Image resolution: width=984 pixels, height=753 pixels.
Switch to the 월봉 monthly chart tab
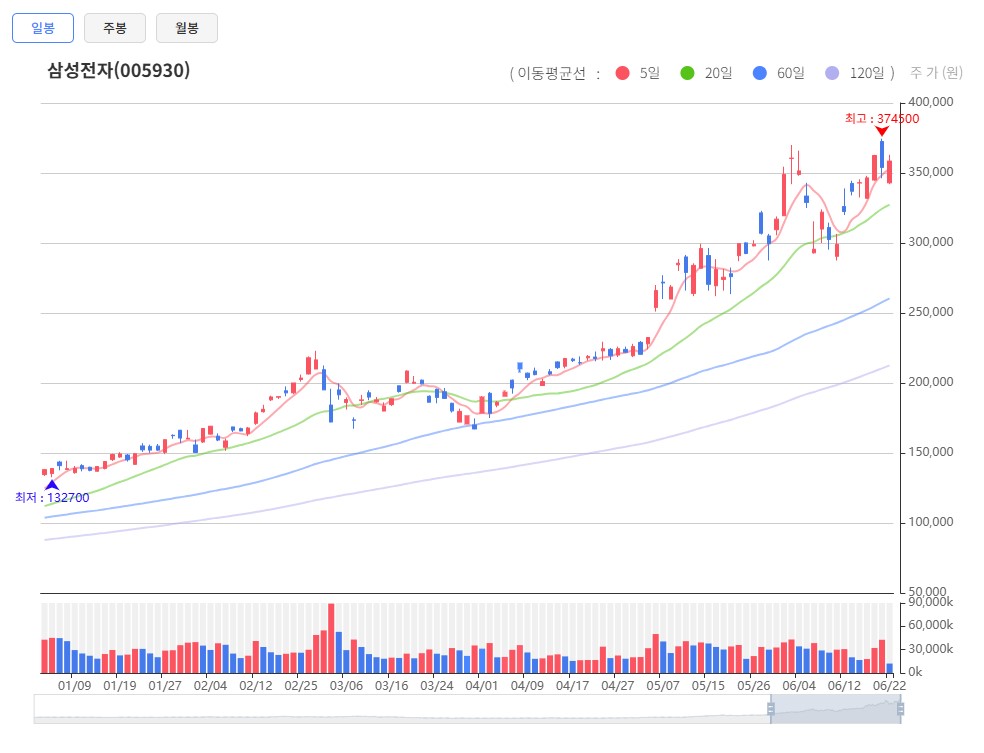click(x=187, y=28)
